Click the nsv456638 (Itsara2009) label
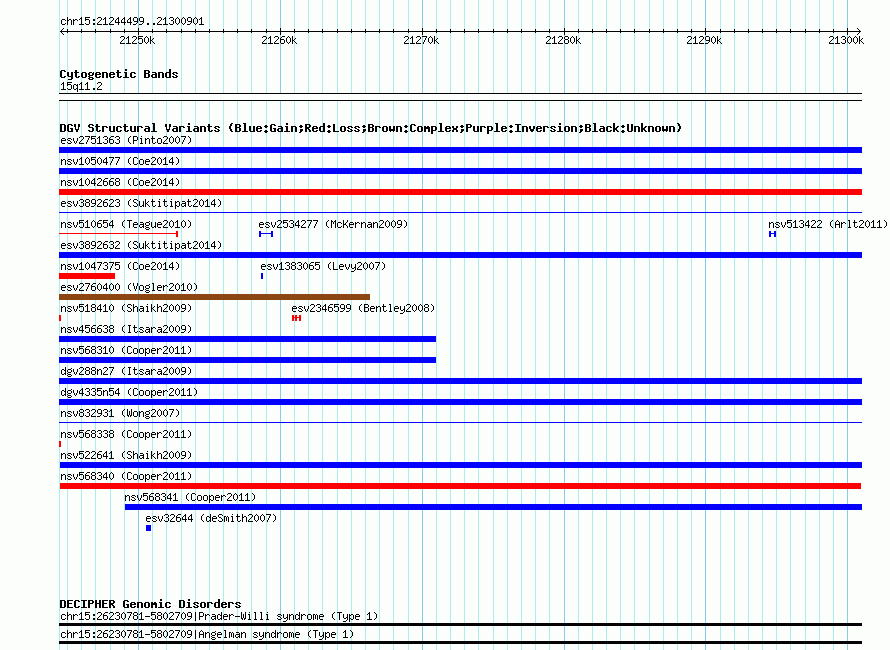Image resolution: width=890 pixels, height=650 pixels. click(126, 329)
